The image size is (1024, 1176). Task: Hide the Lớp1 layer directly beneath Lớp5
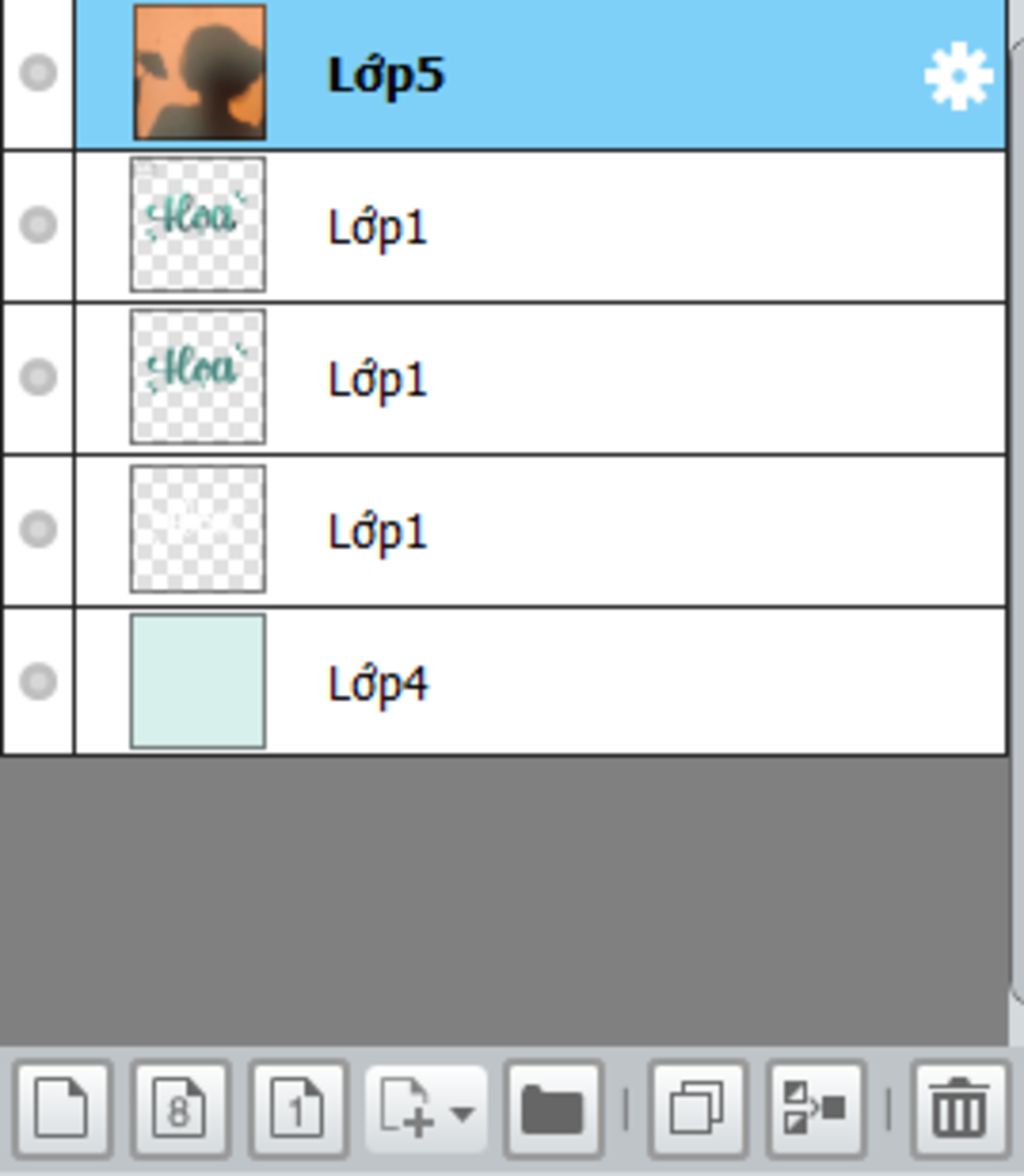pos(38,224)
